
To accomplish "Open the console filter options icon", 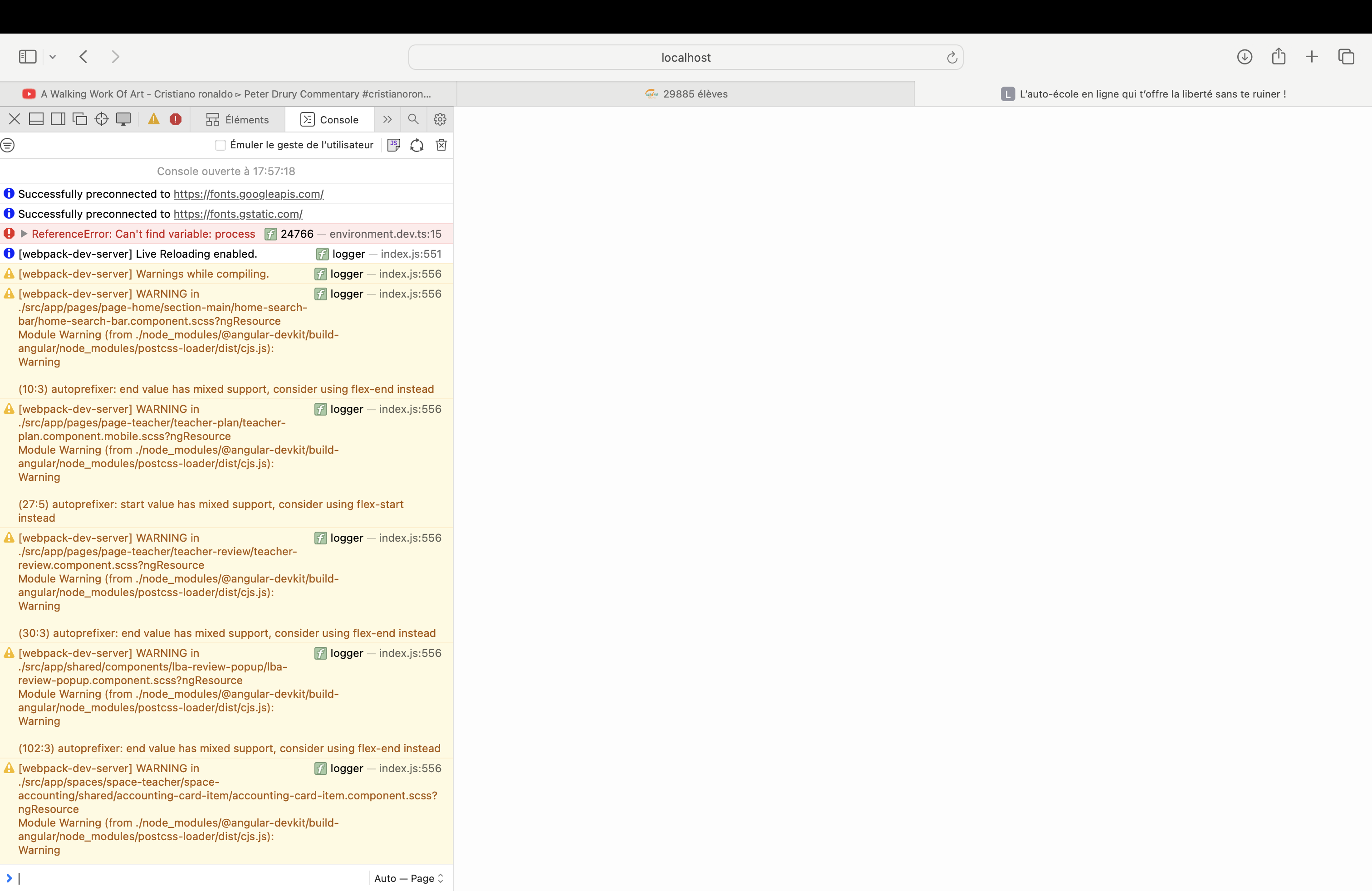I will [x=8, y=145].
